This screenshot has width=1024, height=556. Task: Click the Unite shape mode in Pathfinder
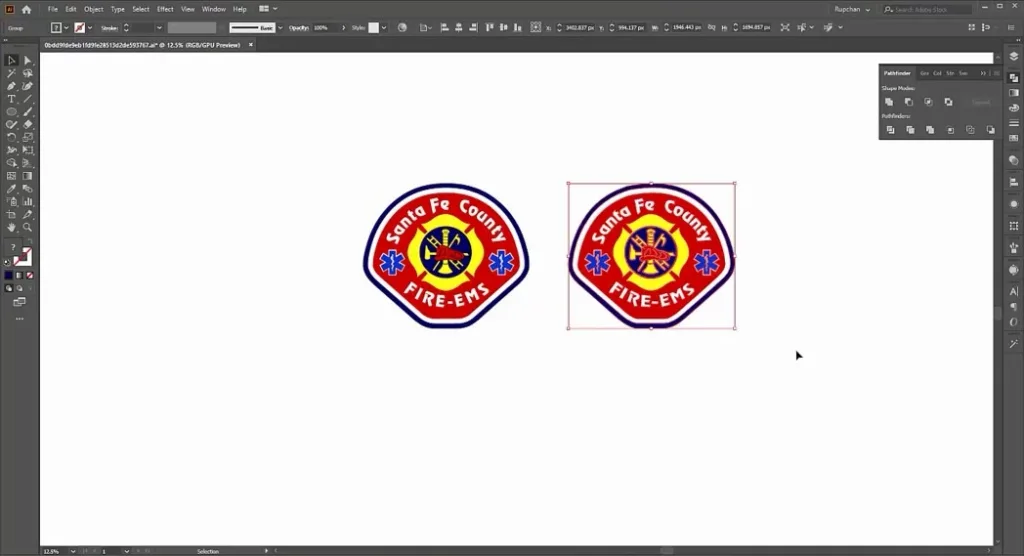(x=889, y=102)
